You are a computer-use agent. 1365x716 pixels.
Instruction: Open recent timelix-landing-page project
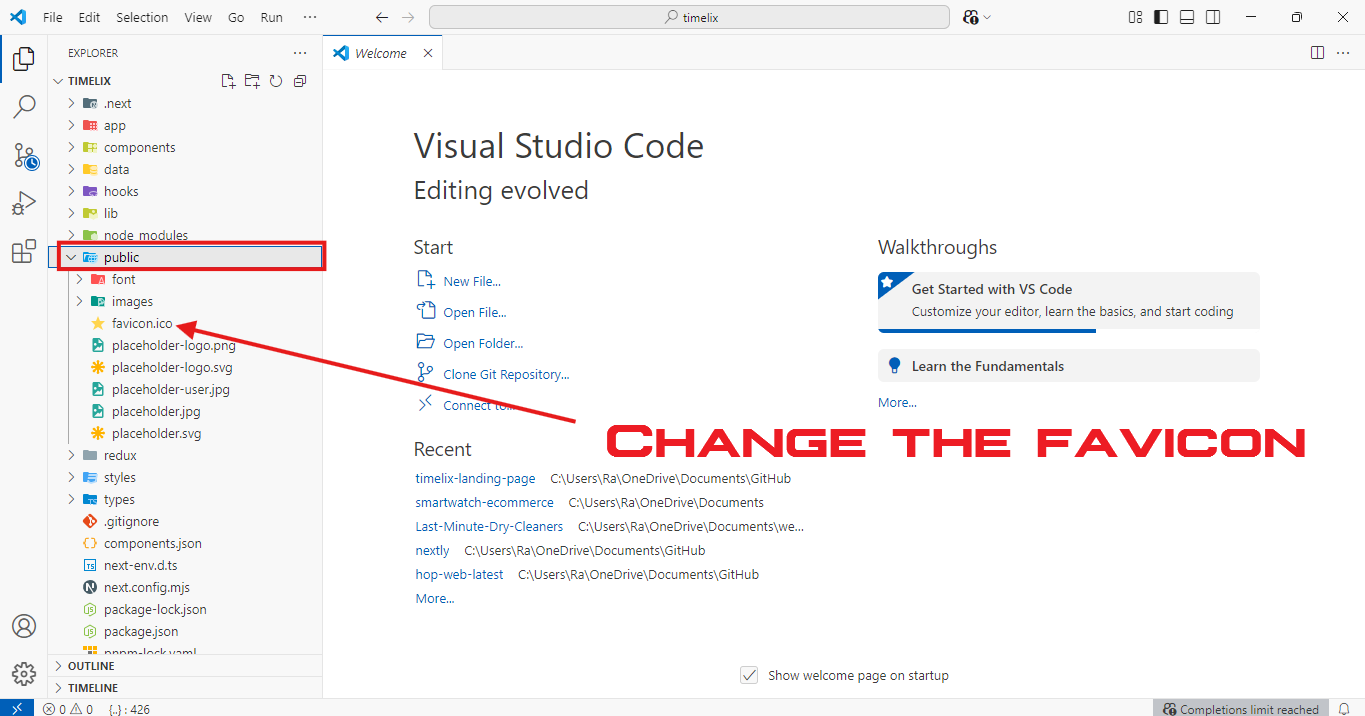475,479
